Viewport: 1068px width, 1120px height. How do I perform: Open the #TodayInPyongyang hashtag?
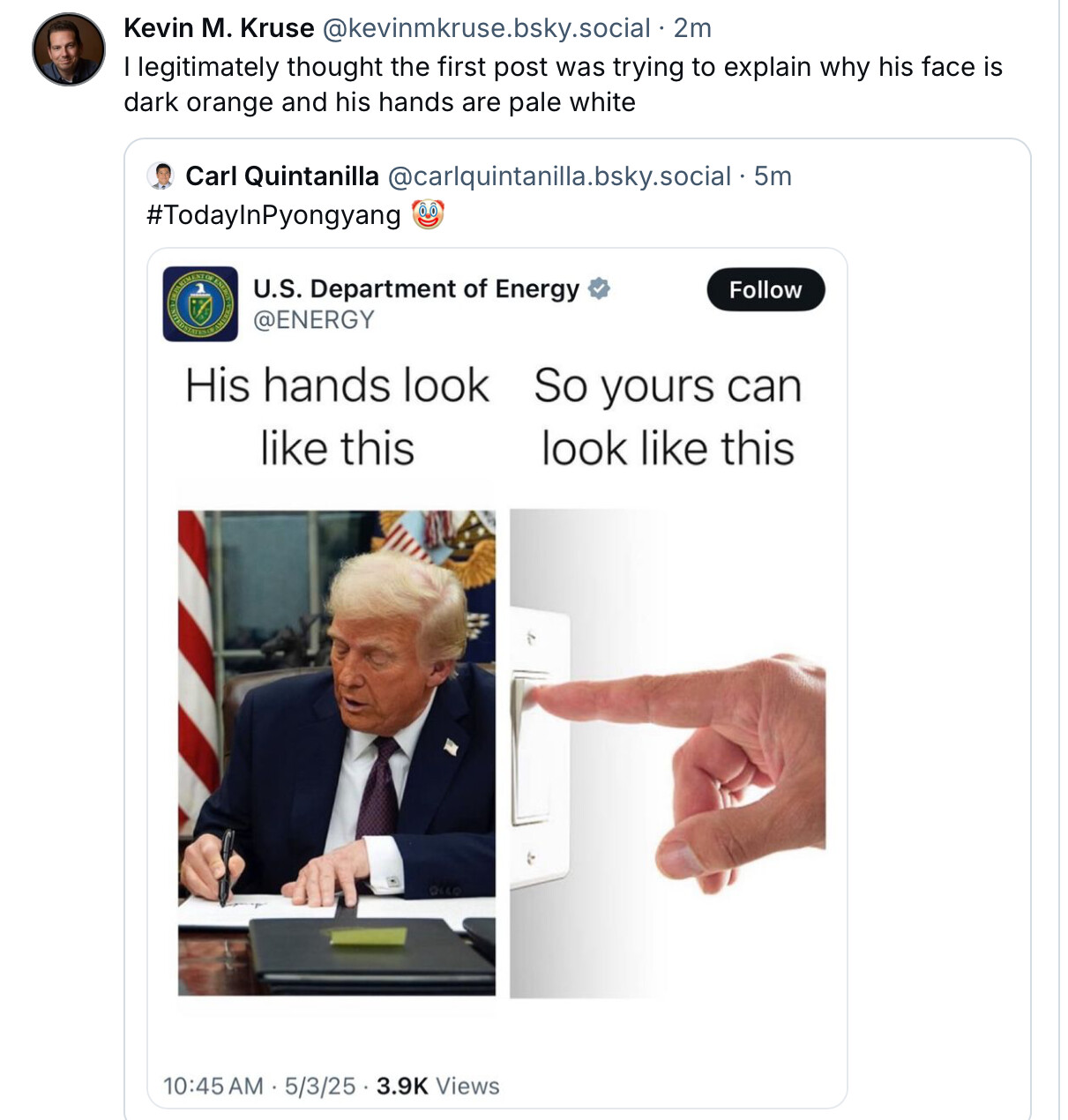pyautogui.click(x=273, y=215)
